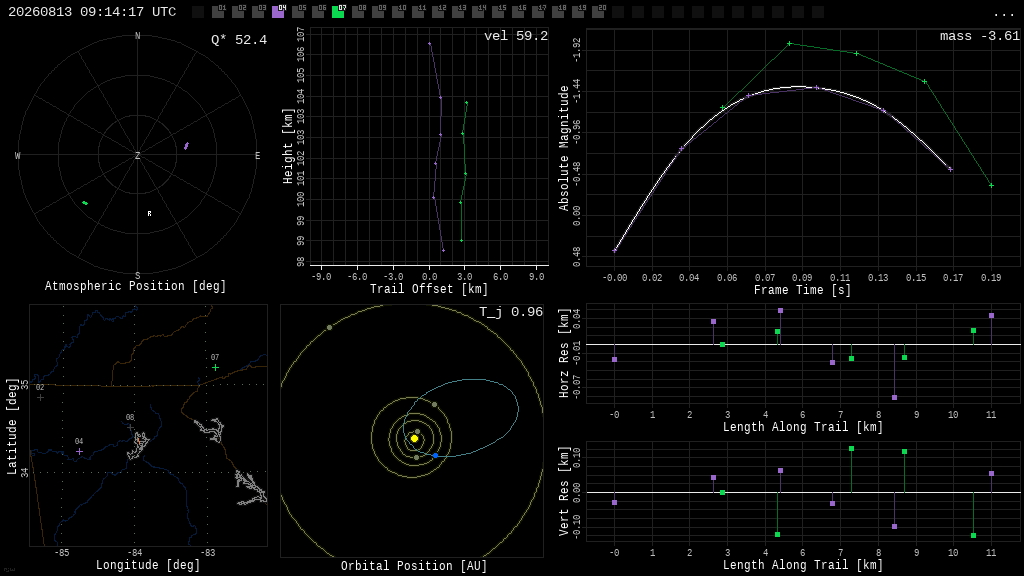Click the topmost purple point in height plot
The height and width of the screenshot is (576, 1024).
click(430, 44)
